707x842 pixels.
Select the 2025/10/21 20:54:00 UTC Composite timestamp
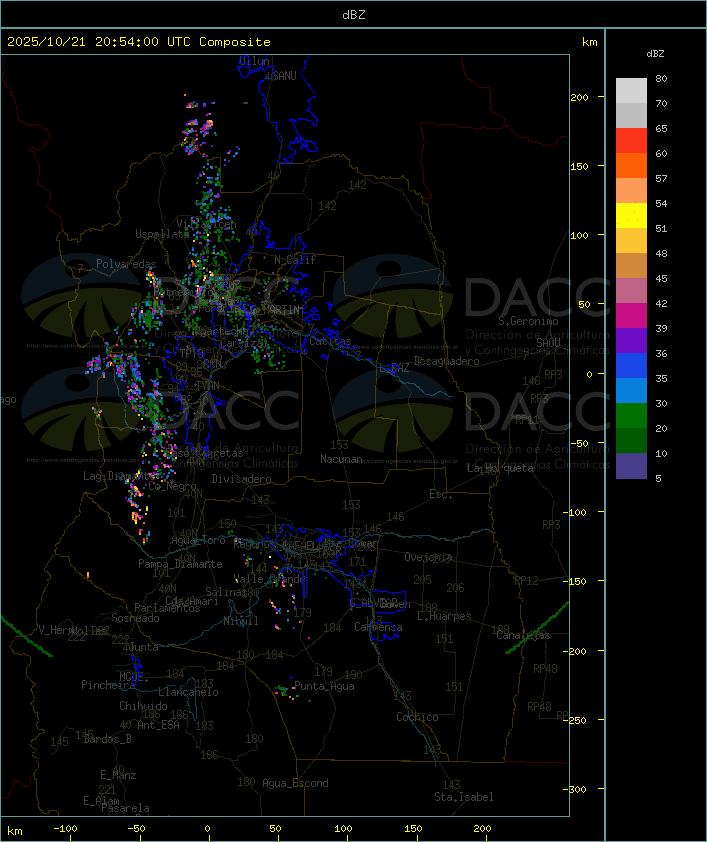pyautogui.click(x=139, y=42)
